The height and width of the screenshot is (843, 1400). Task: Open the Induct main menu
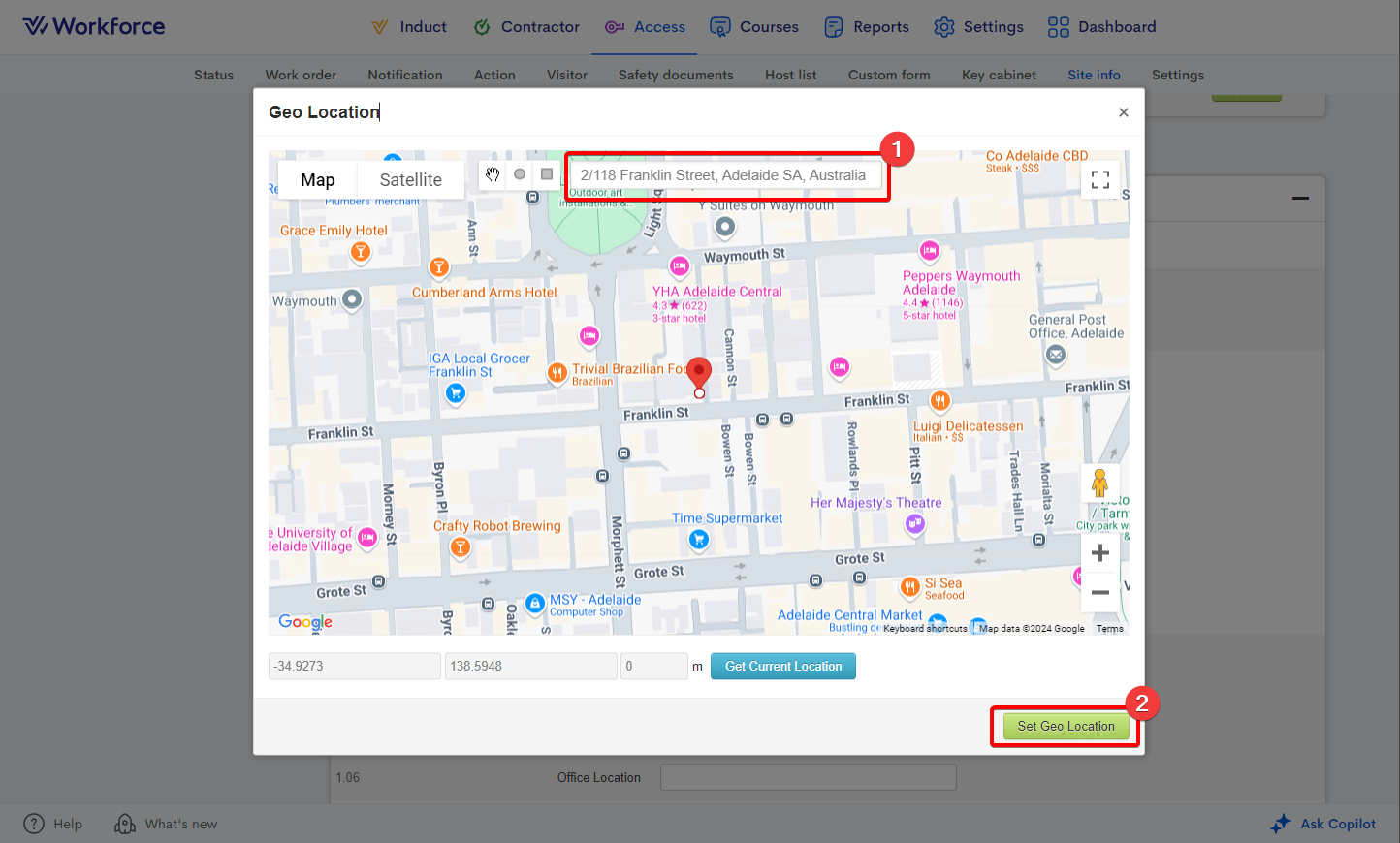point(408,27)
